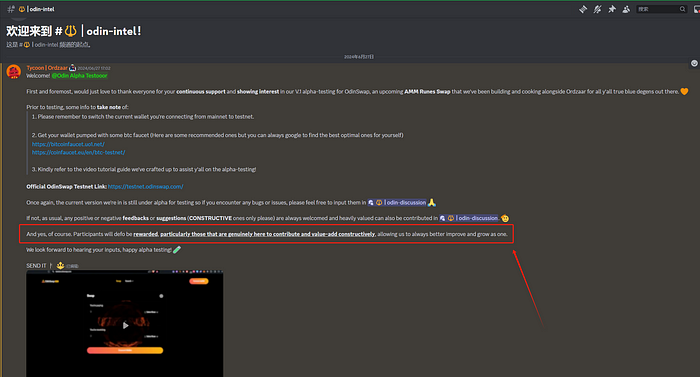Screen dimensions: 700x377
Task: Click the 'SEND IT' text
Action: [x=36, y=266]
